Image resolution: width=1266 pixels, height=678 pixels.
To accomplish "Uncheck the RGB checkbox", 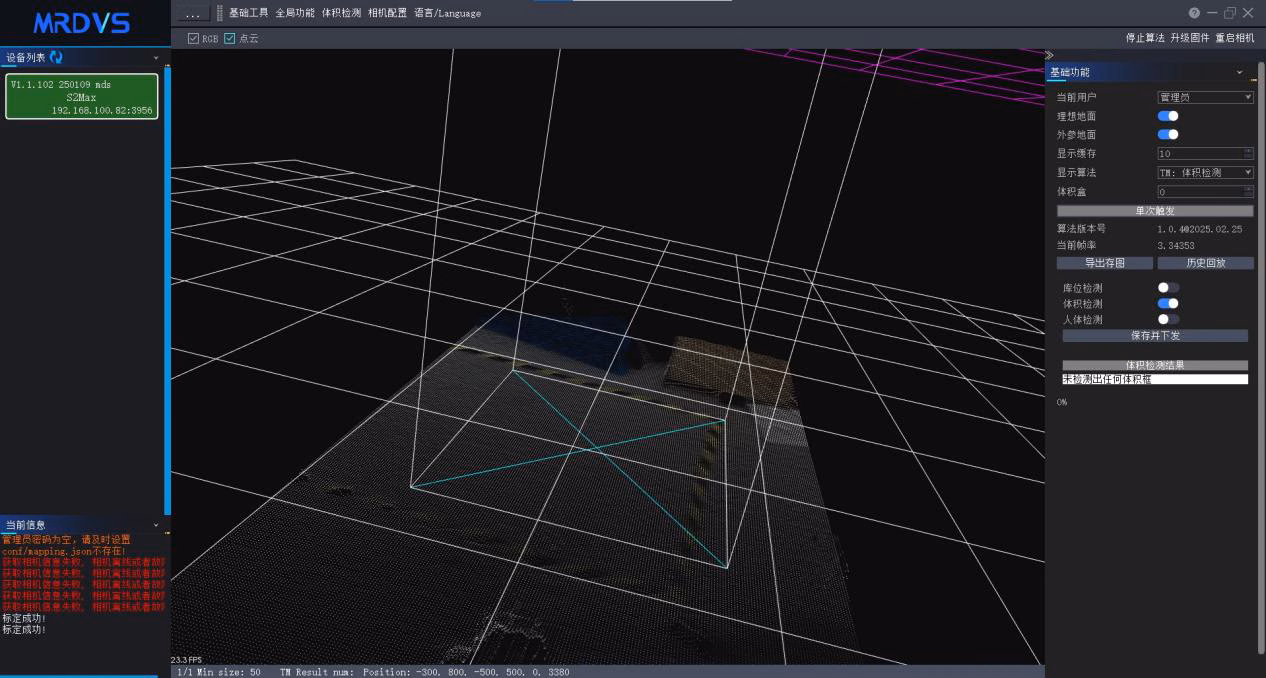I will (x=193, y=38).
